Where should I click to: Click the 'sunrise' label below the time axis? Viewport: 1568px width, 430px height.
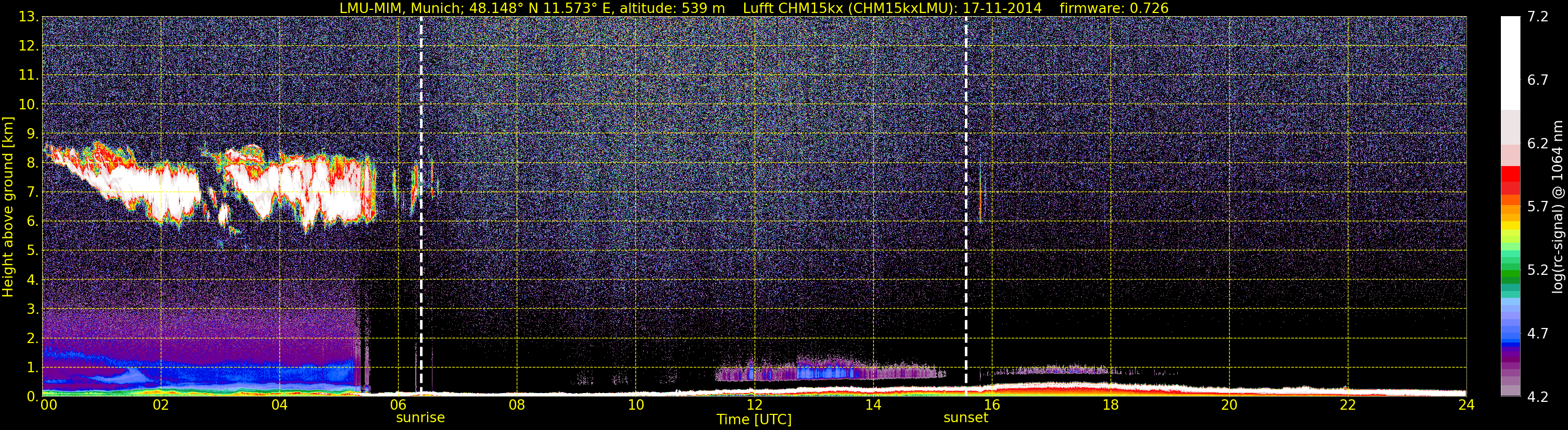click(x=420, y=418)
